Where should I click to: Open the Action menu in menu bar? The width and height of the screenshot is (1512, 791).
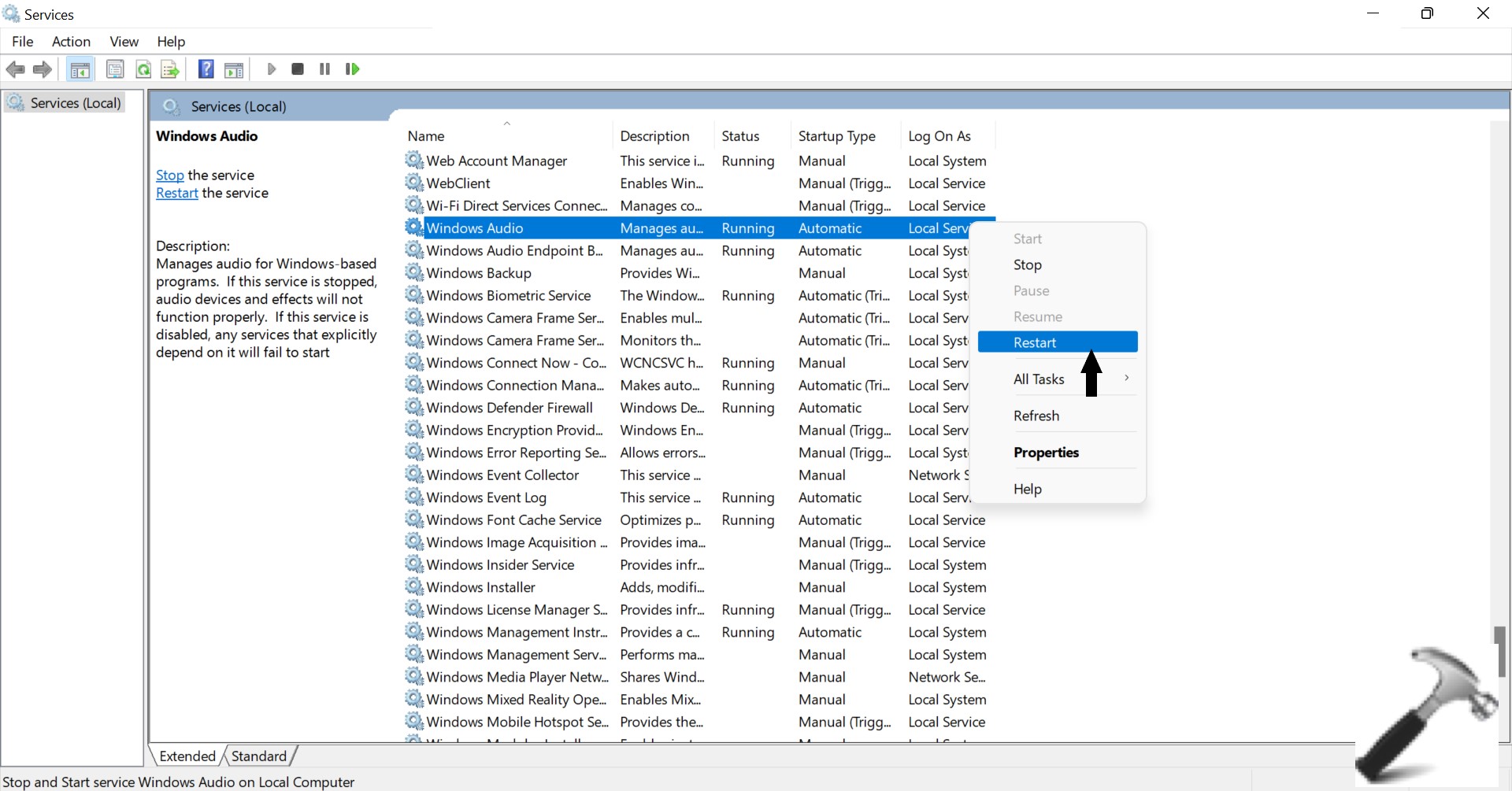click(x=71, y=42)
